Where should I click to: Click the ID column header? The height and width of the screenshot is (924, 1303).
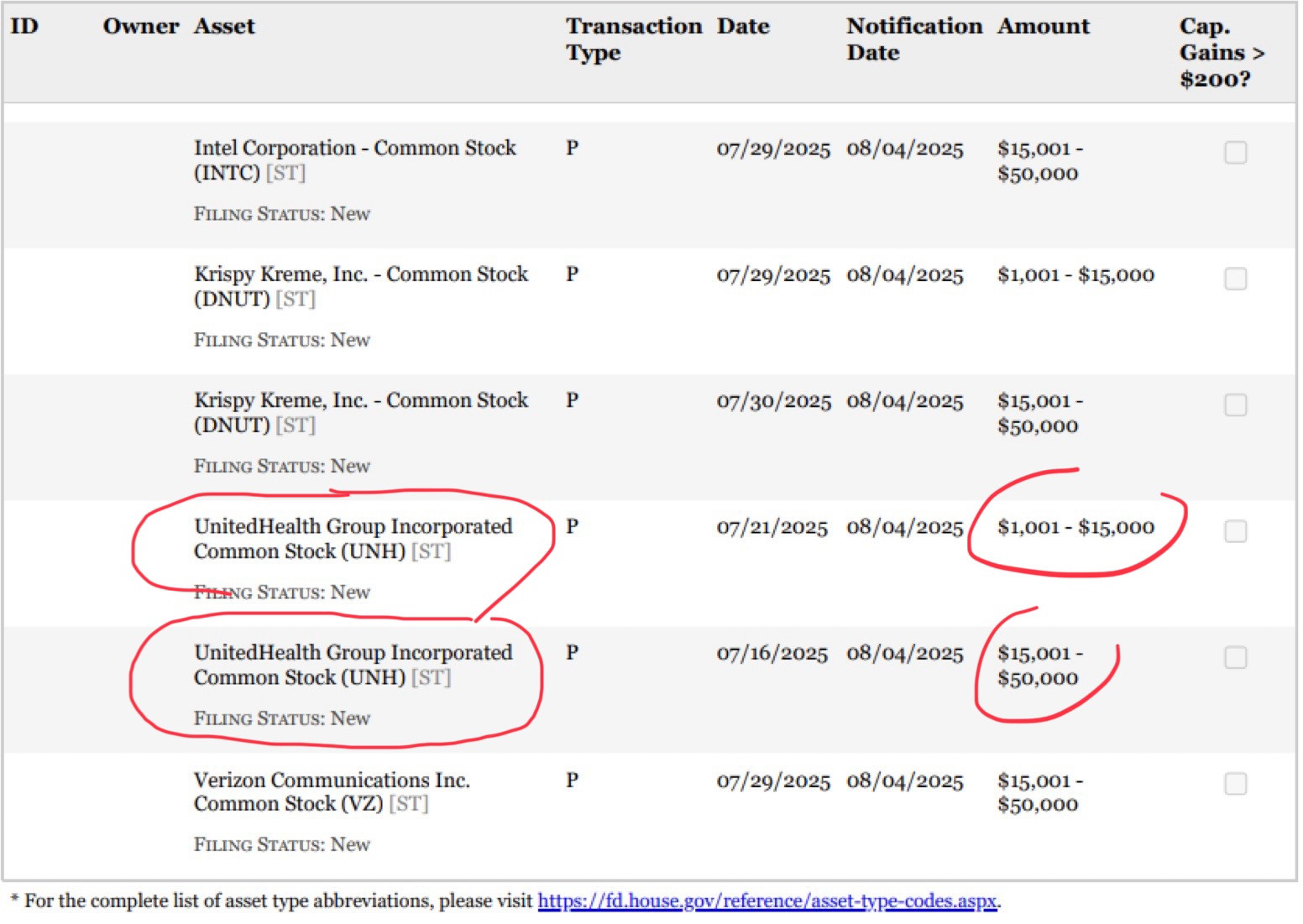[x=24, y=26]
